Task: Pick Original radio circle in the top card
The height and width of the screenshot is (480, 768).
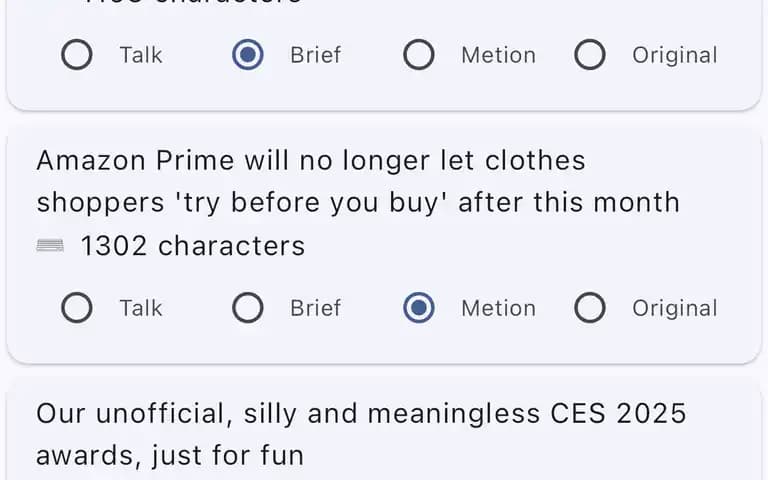Action: click(590, 54)
